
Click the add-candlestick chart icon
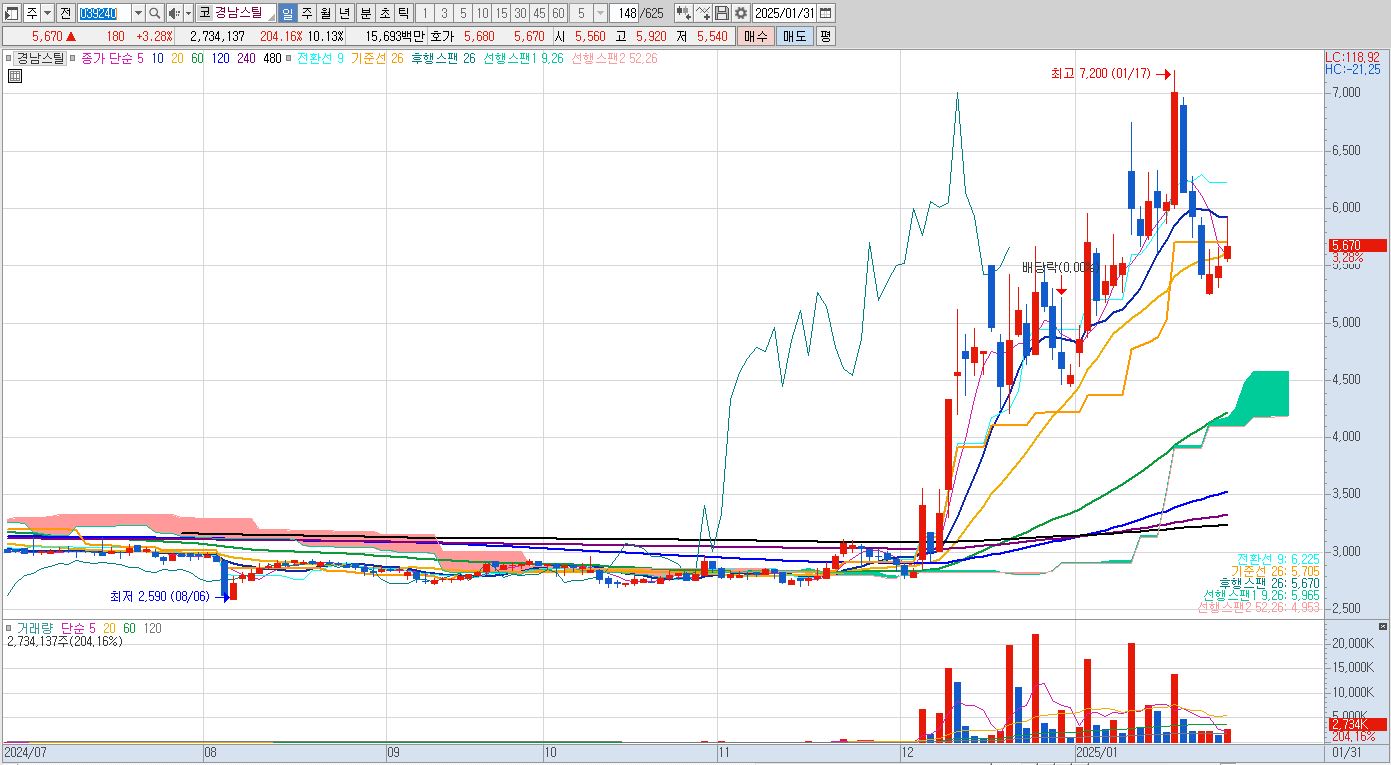point(684,13)
